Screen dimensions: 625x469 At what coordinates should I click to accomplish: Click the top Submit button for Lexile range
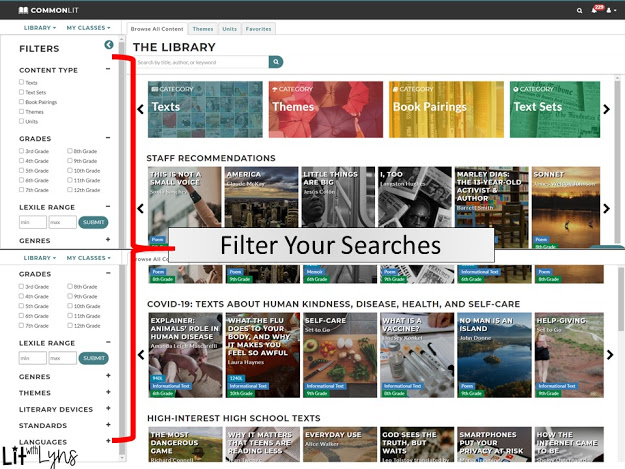tap(94, 221)
